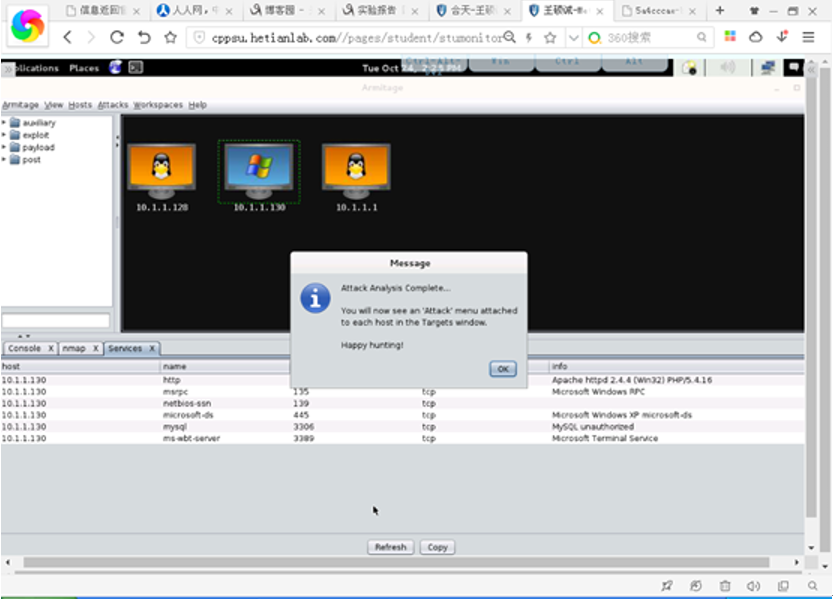Viewport: 833px width, 599px height.
Task: Open the Workspaces menu
Action: pos(158,105)
